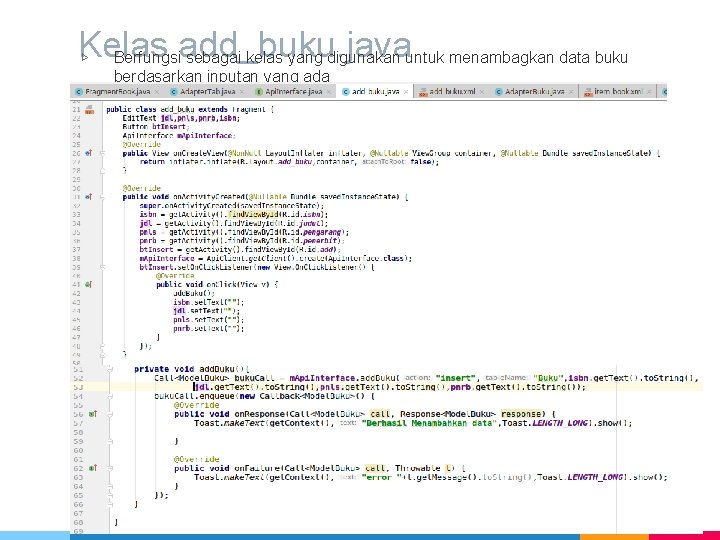
Task: Click the fold end marker at line 59
Action: click(x=110, y=441)
